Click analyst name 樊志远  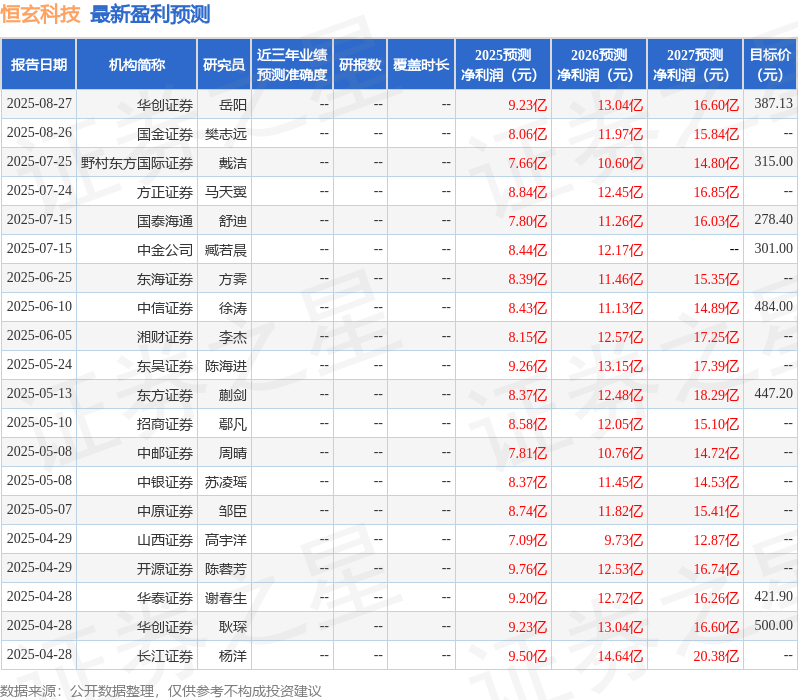pyautogui.click(x=225, y=134)
